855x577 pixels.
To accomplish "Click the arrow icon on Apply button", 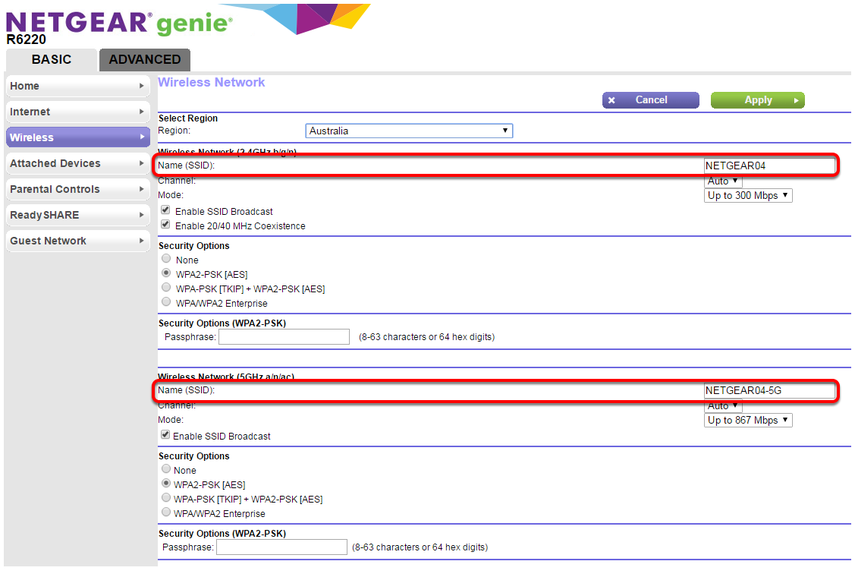I will click(796, 100).
